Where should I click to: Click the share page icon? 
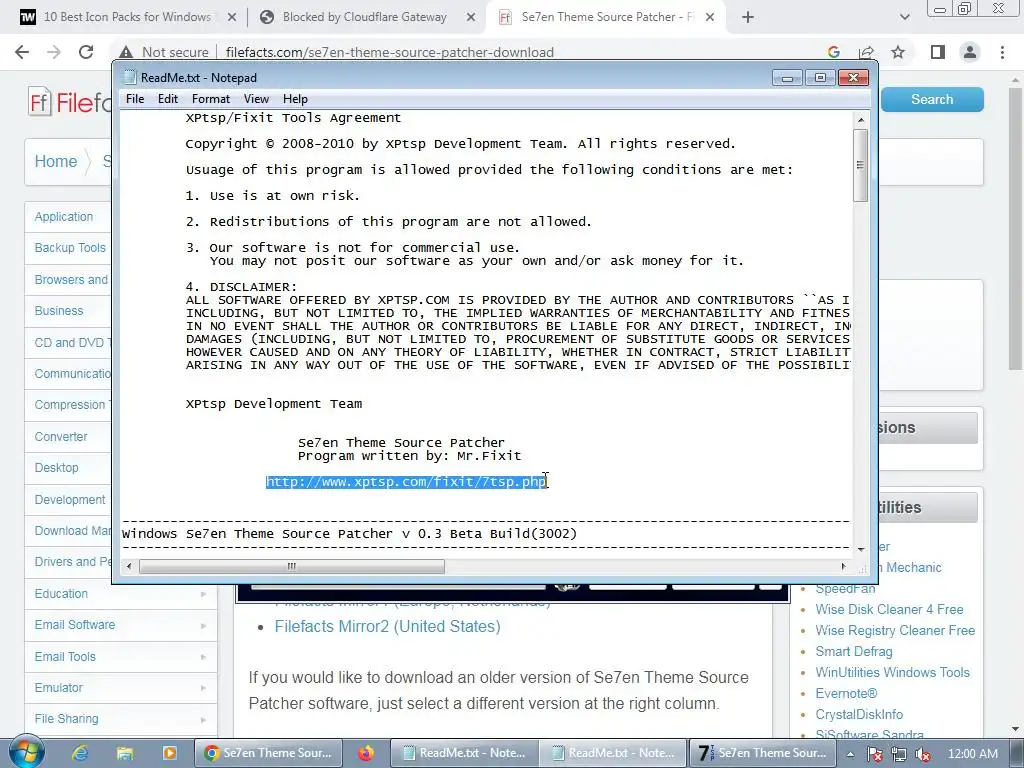click(866, 52)
